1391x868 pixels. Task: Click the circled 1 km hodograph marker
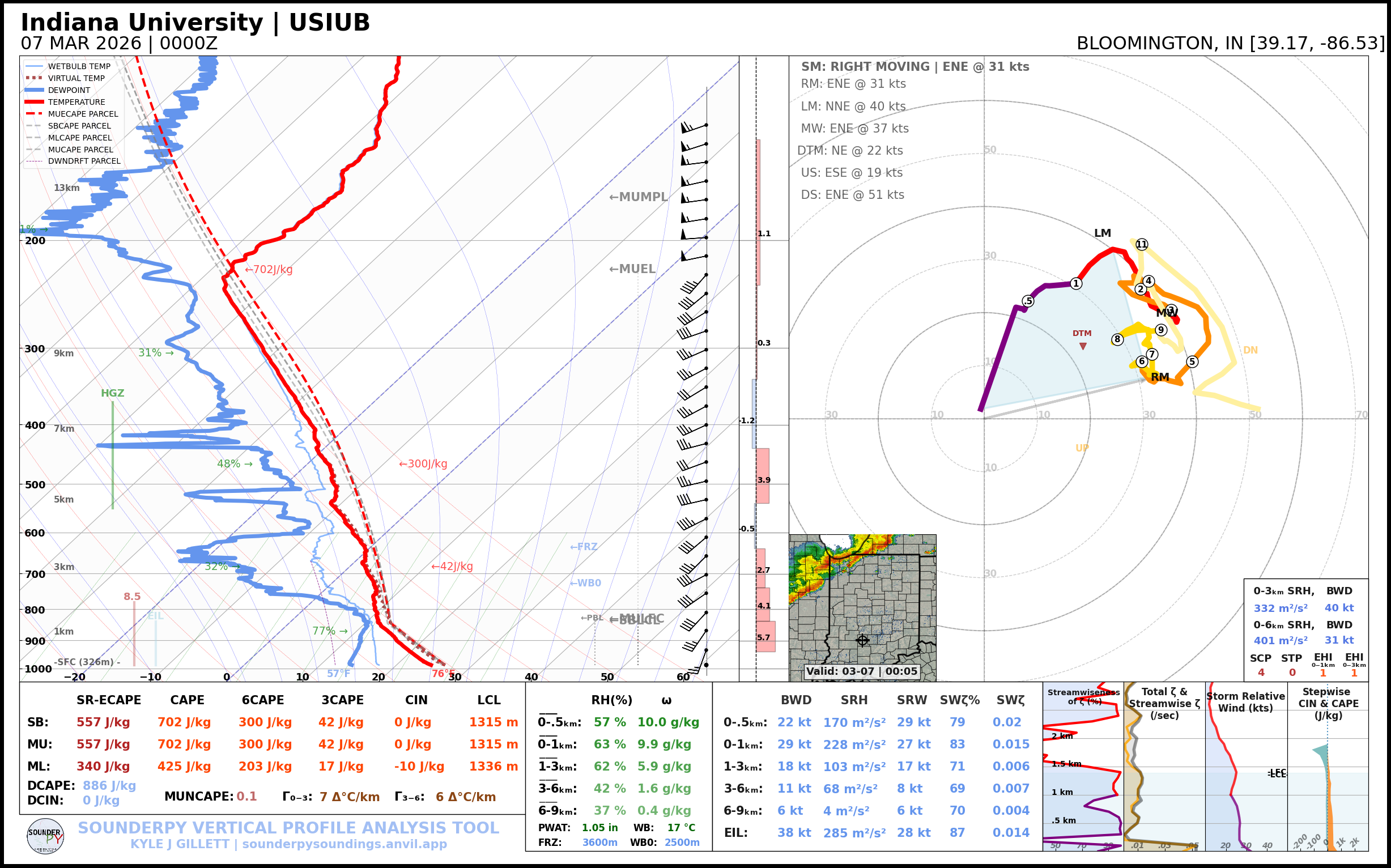pyautogui.click(x=1077, y=284)
